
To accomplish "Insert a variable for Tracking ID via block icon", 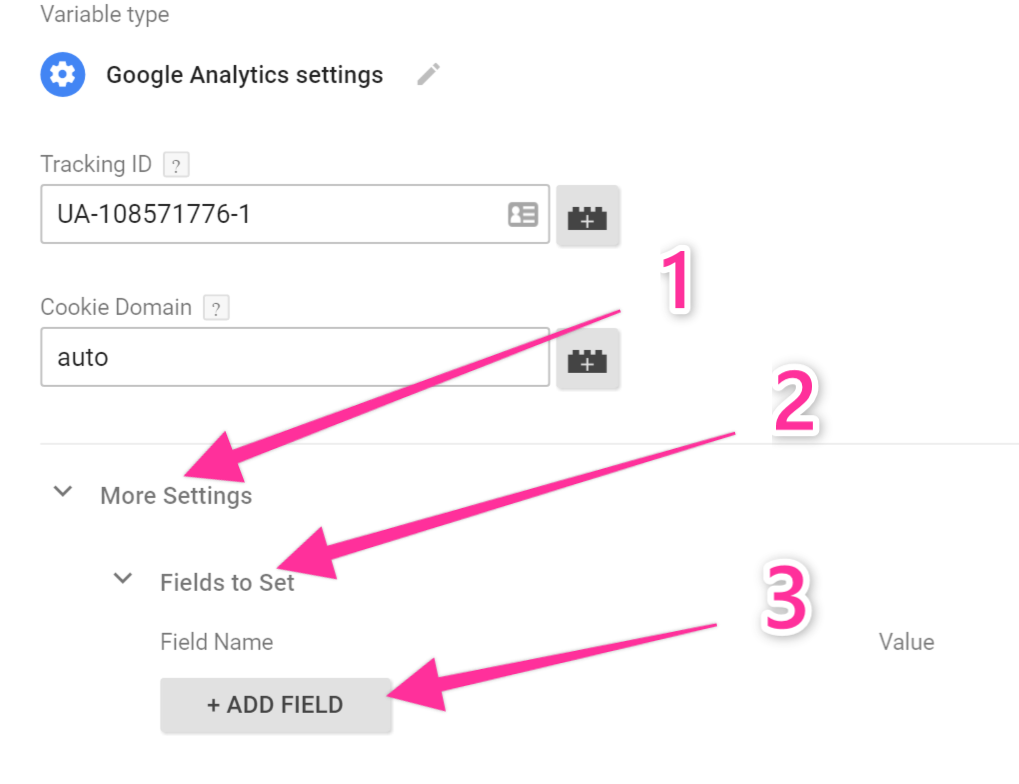I will [588, 216].
